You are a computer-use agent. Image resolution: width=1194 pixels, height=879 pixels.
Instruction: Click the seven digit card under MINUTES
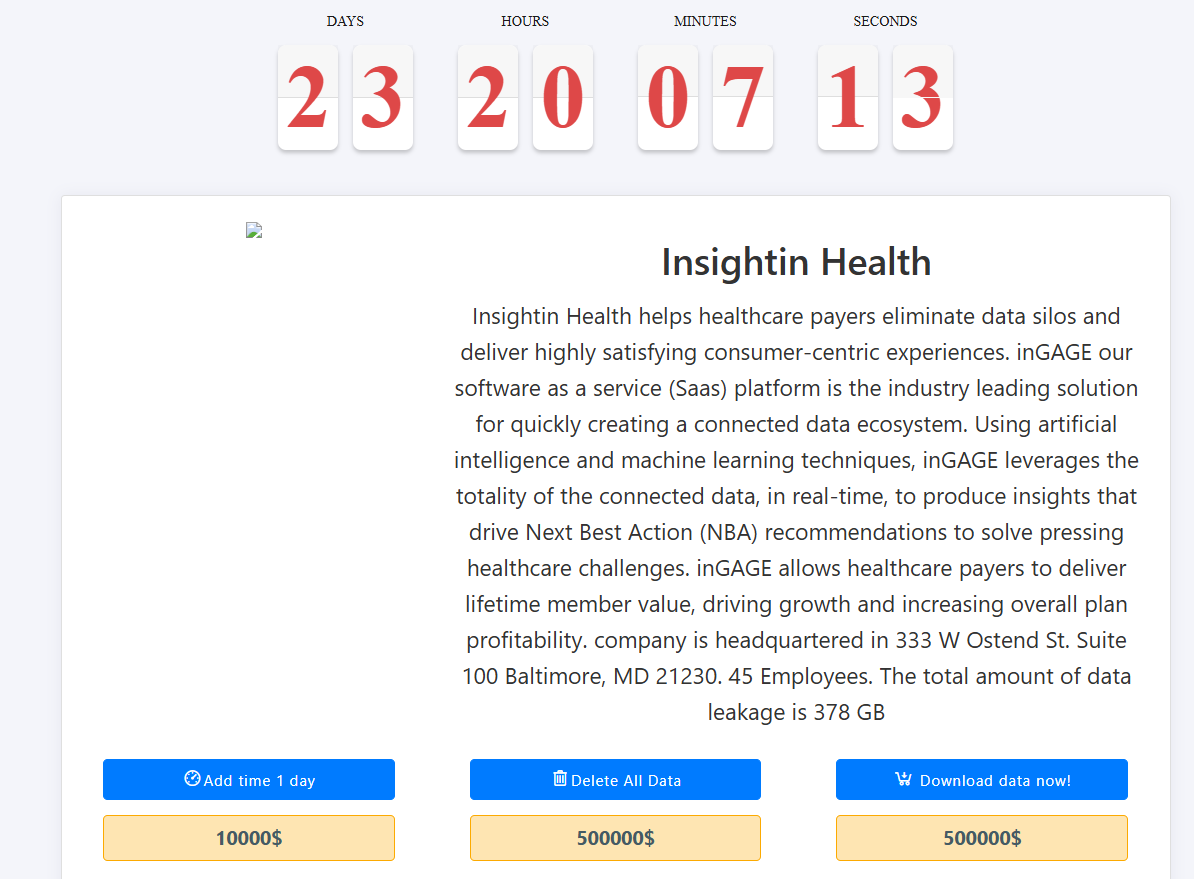tap(743, 97)
